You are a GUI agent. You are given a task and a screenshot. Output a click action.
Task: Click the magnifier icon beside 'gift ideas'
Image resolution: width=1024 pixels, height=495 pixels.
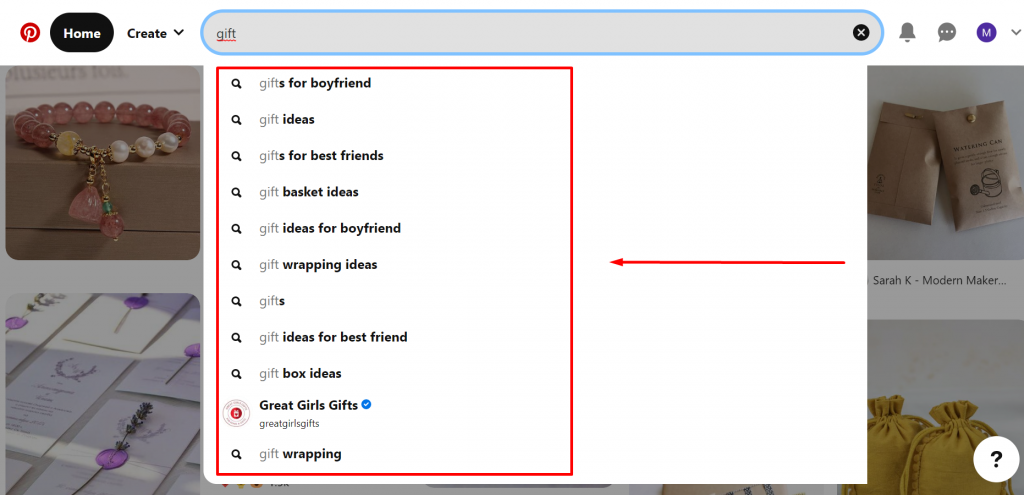237,120
